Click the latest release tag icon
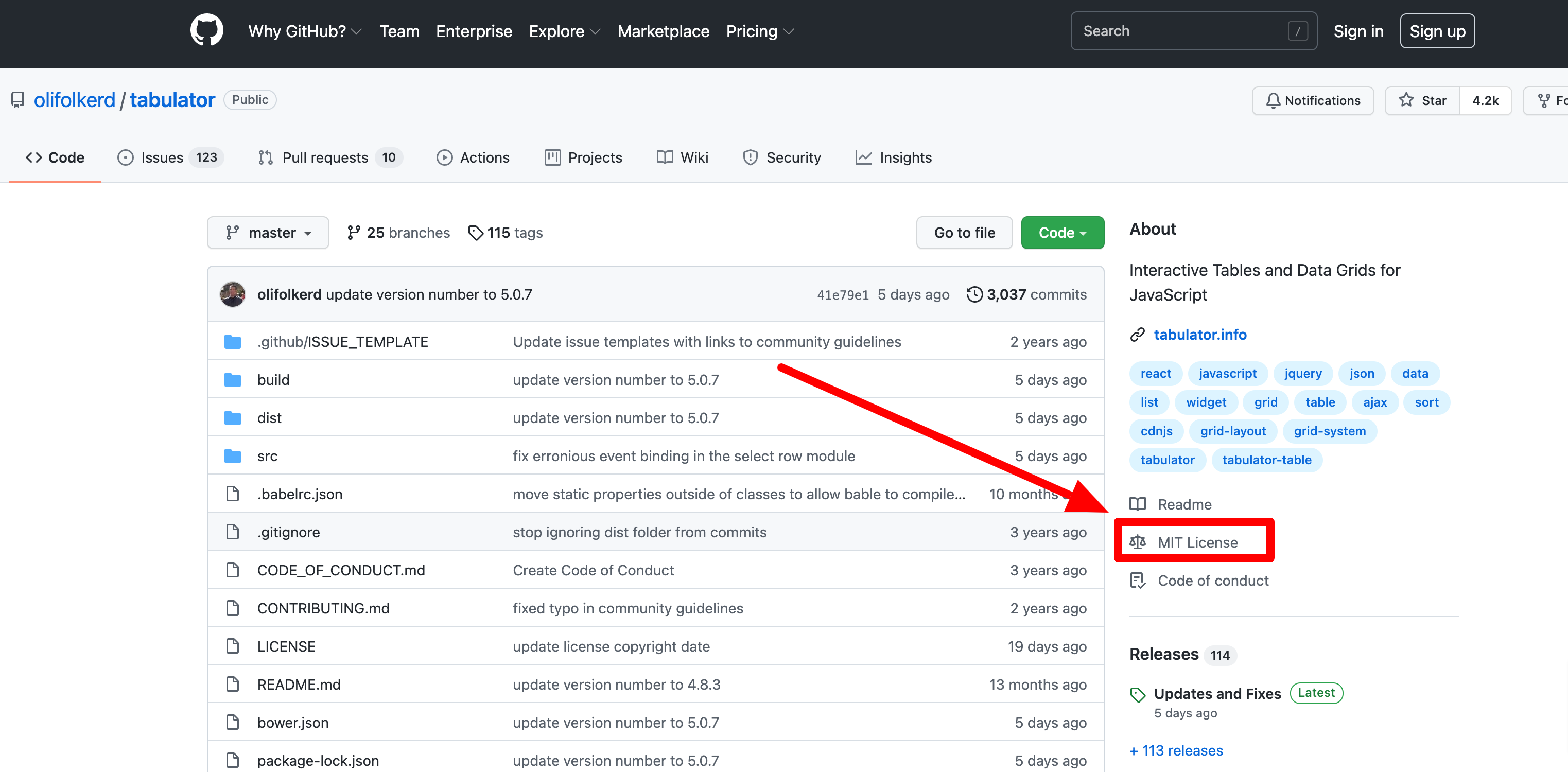The width and height of the screenshot is (1568, 772). 1137,694
